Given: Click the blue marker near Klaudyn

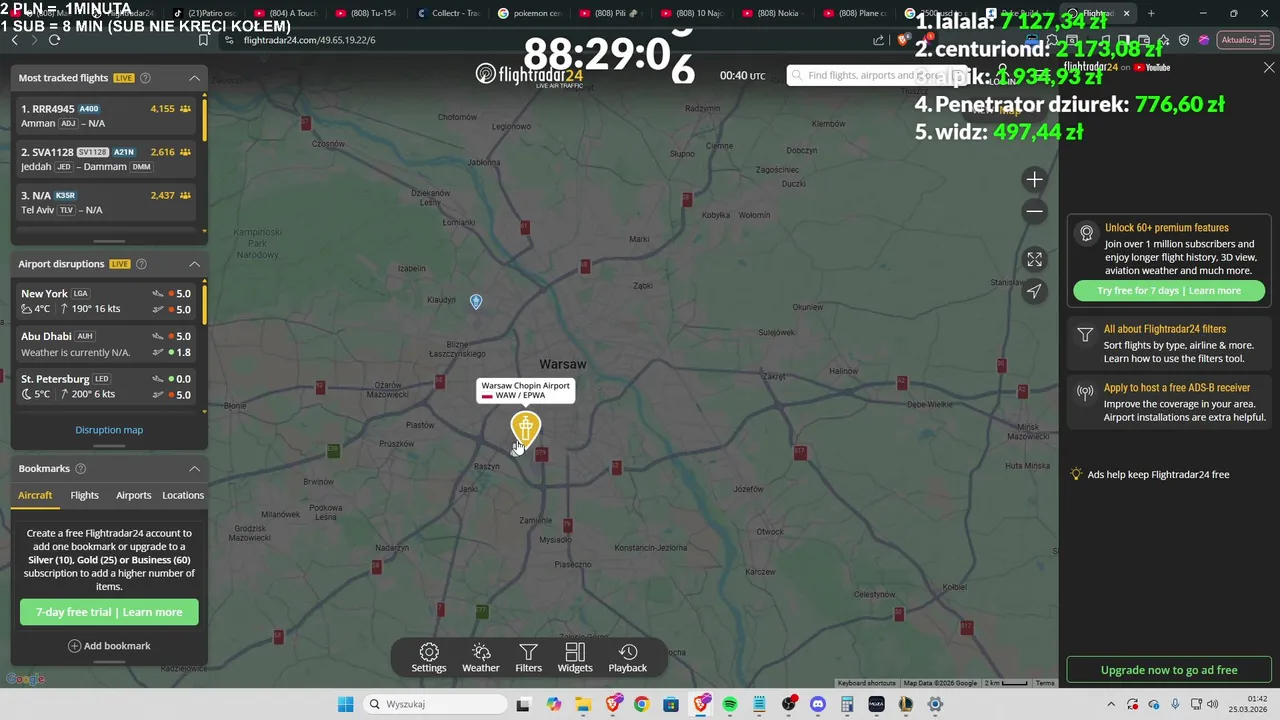Looking at the screenshot, I should point(476,301).
